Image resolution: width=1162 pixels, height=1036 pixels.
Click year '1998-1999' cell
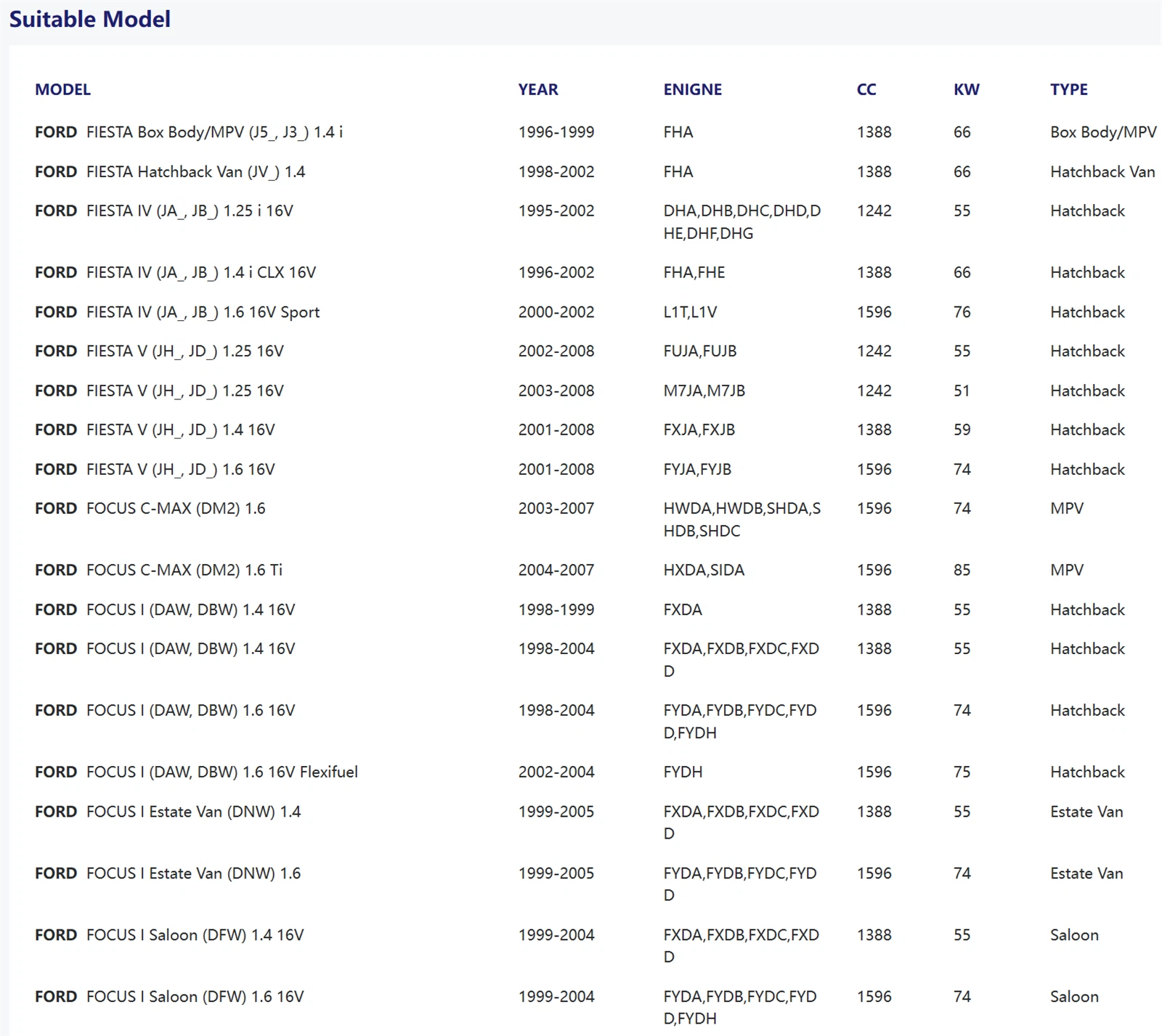(x=556, y=610)
